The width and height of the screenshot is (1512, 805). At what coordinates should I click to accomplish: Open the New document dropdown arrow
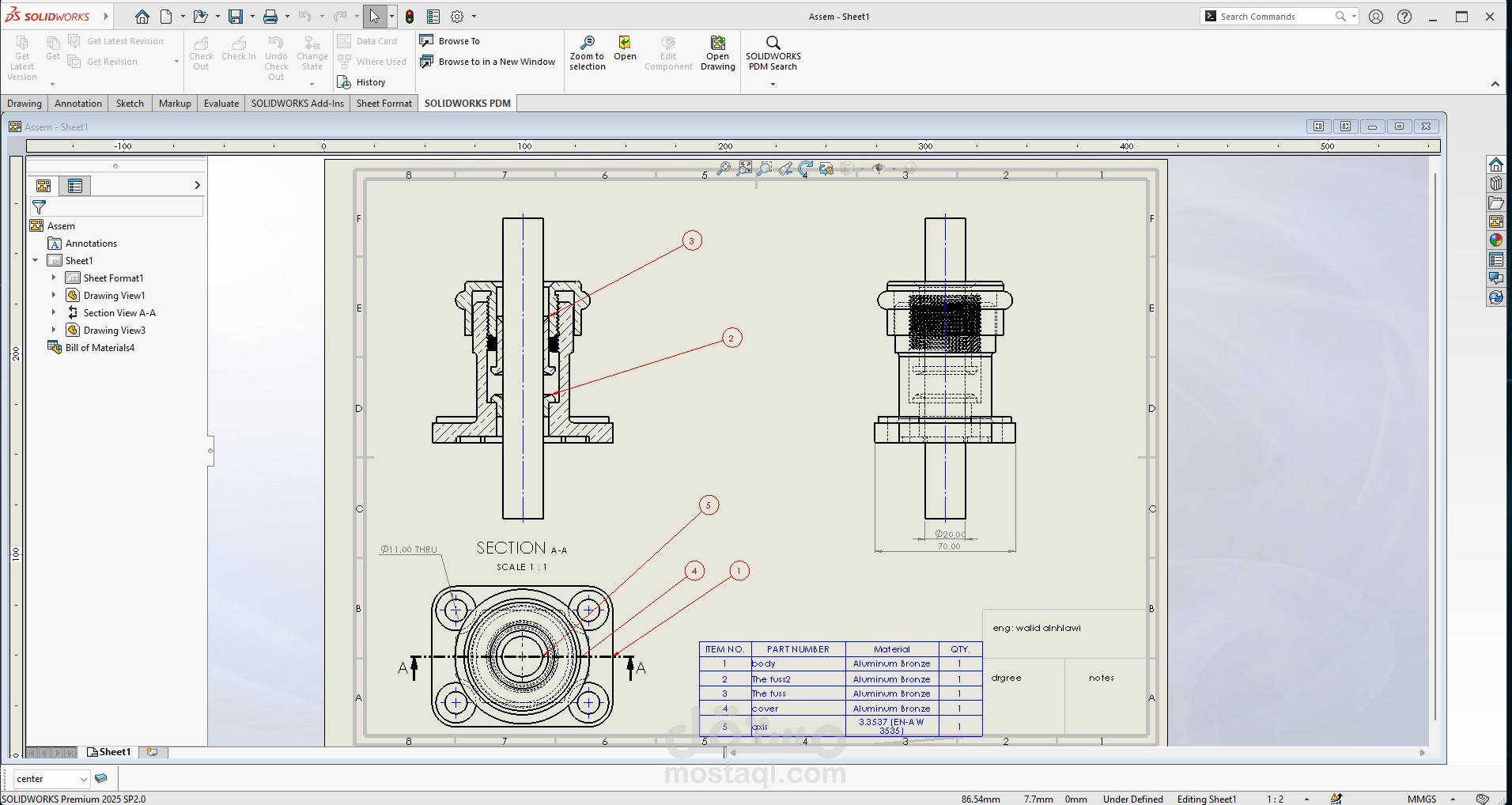pos(183,16)
